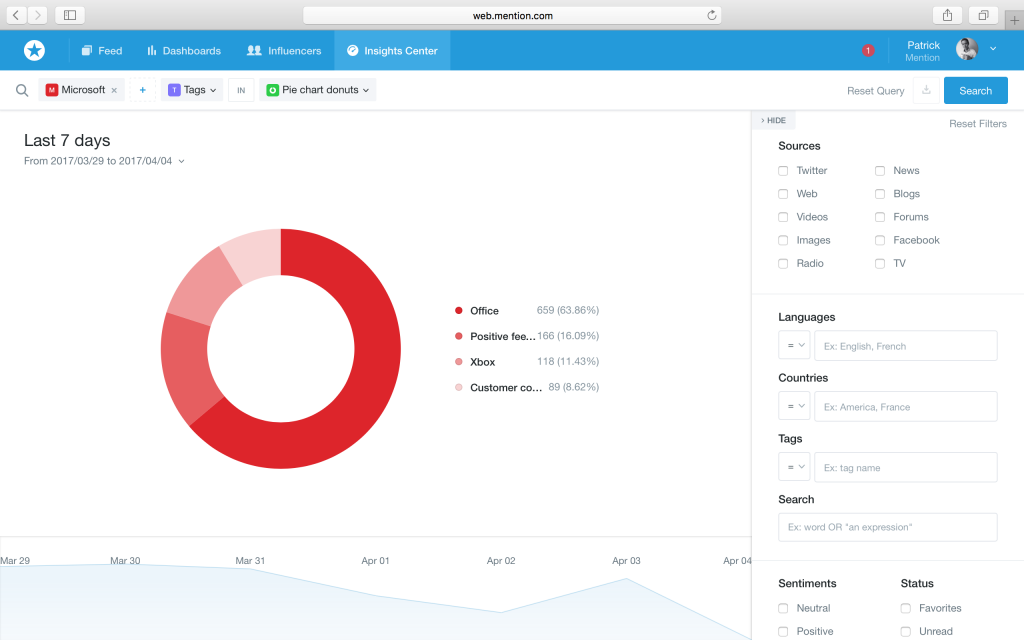Open Patrick's profile avatar
Screen dimensions: 1024x640
coord(967,49)
